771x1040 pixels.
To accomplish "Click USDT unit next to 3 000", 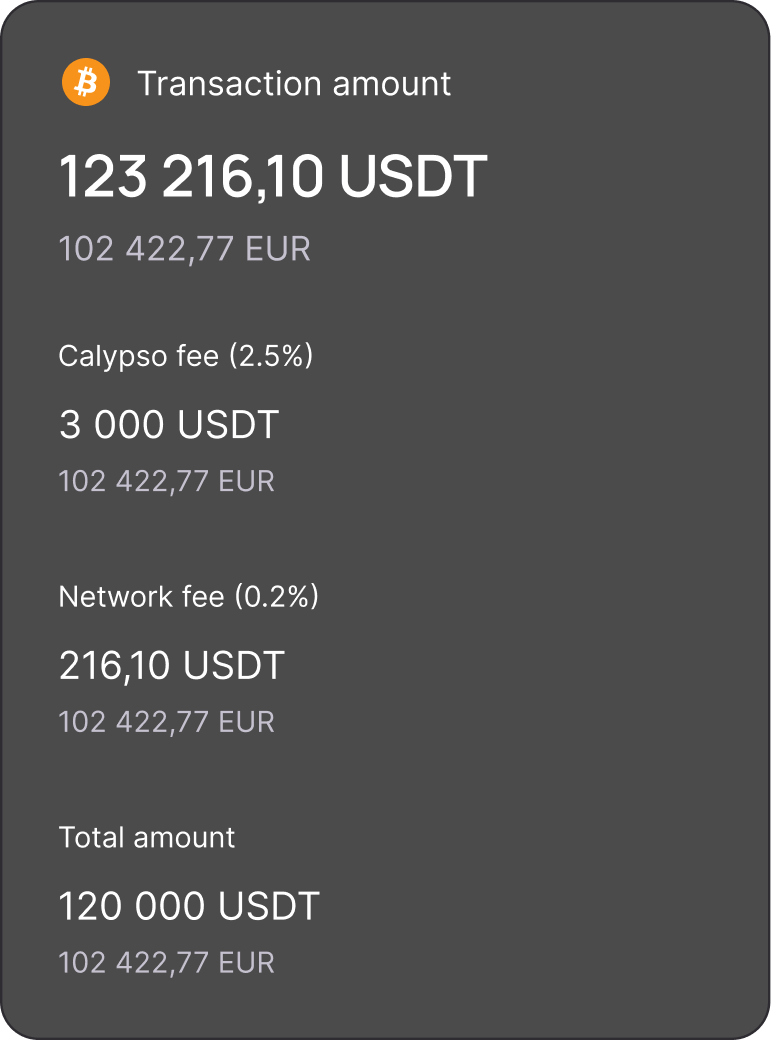I will (x=228, y=425).
